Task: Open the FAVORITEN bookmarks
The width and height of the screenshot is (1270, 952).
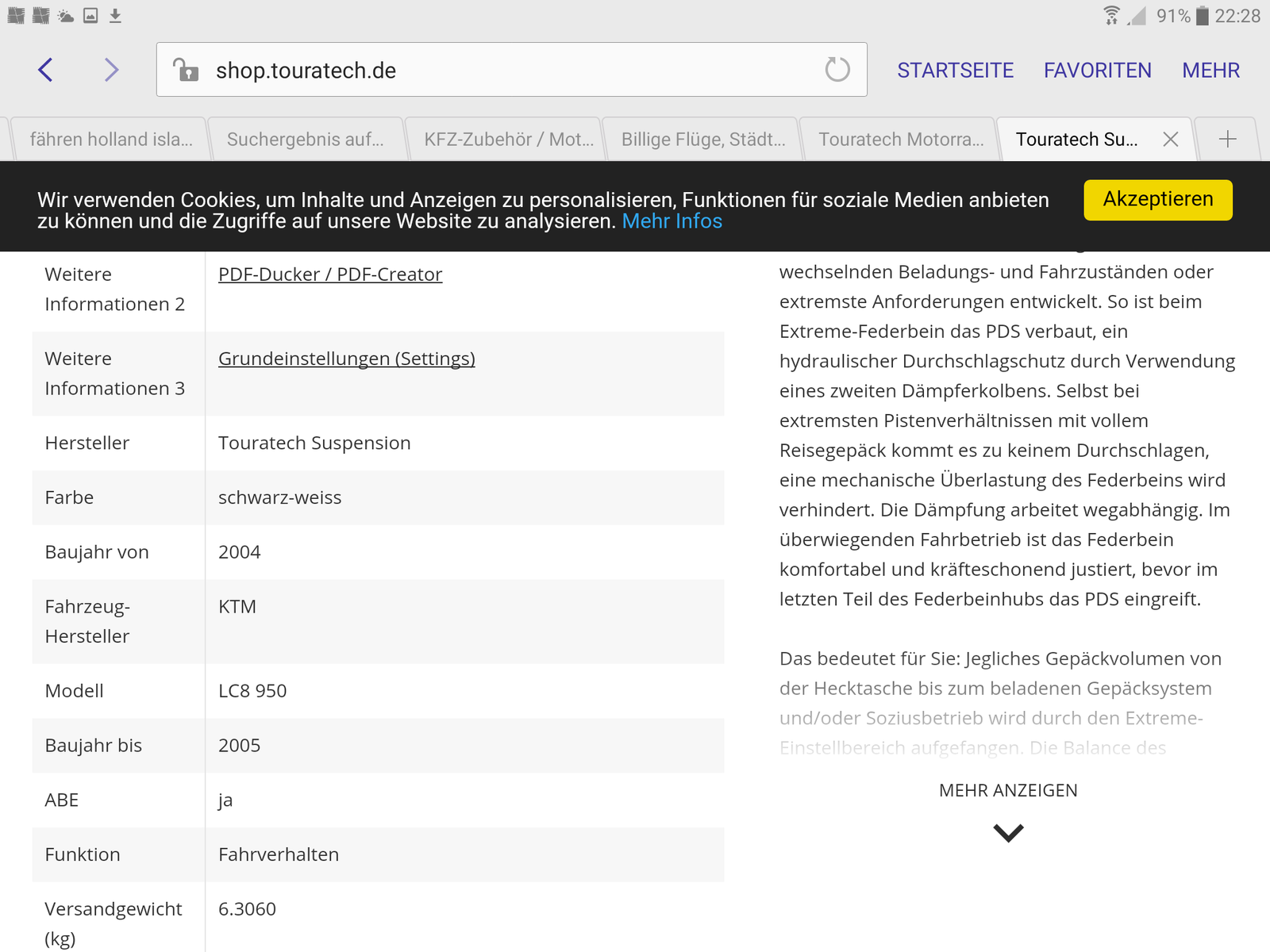Action: point(1097,71)
